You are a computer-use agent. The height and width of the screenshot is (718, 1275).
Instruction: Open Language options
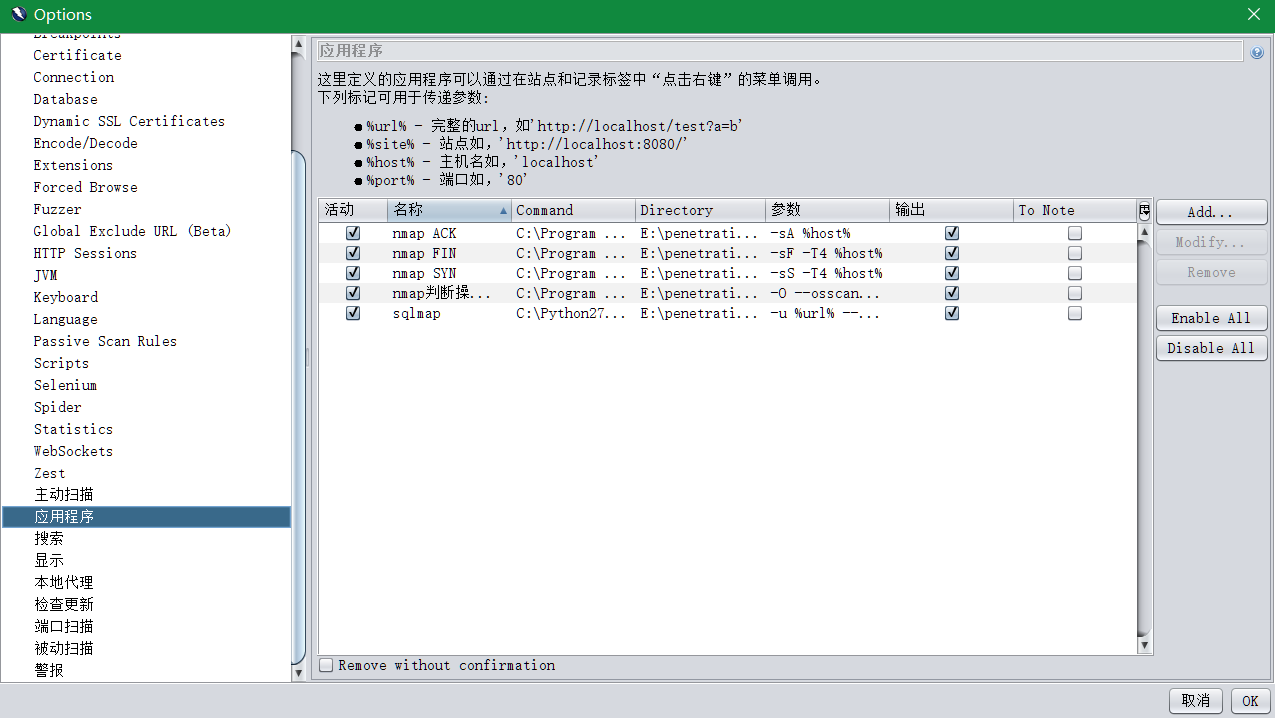[66, 319]
